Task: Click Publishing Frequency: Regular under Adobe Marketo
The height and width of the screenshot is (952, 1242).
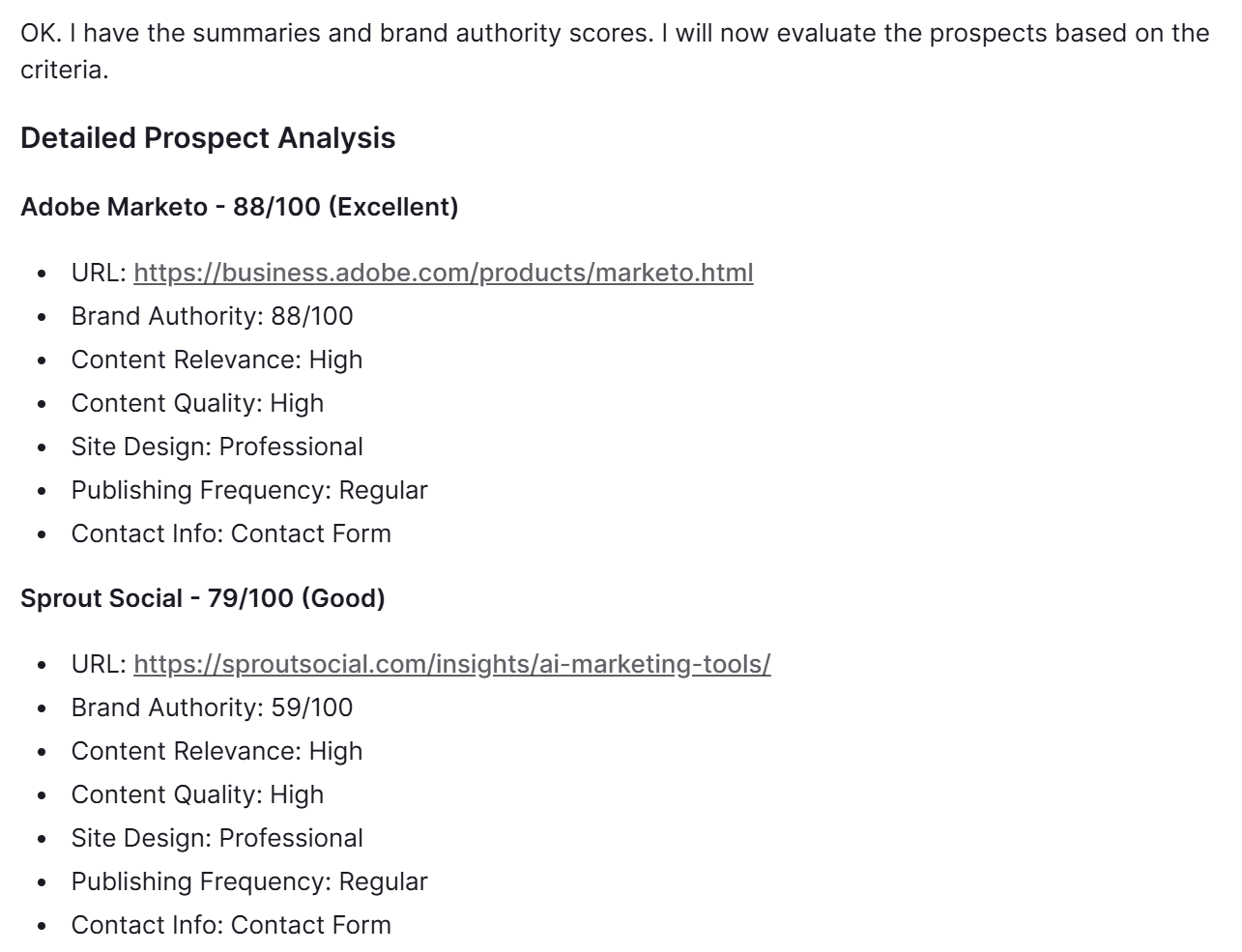Action: tap(248, 490)
